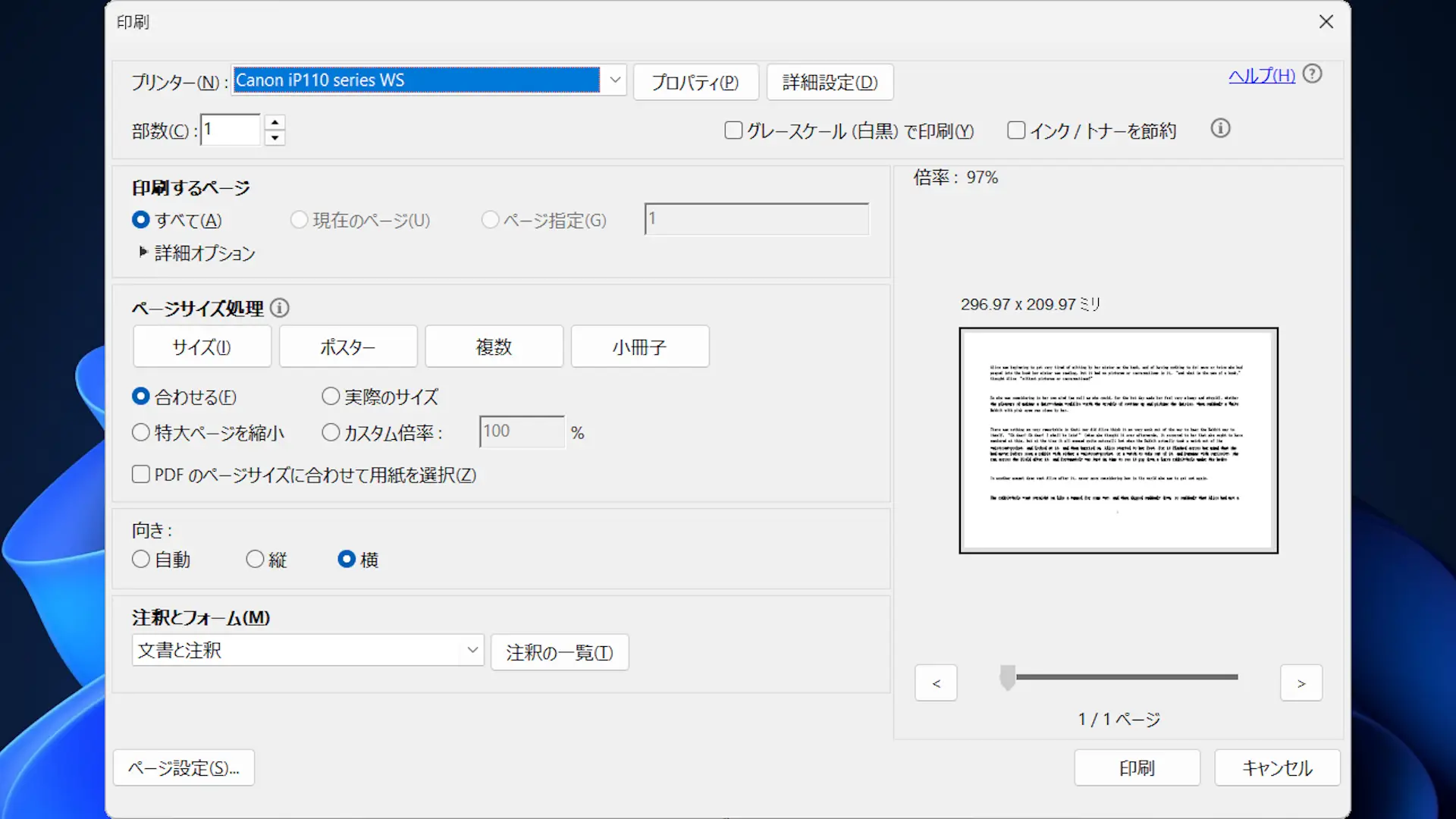Click the ヘルプ link

click(x=1262, y=75)
